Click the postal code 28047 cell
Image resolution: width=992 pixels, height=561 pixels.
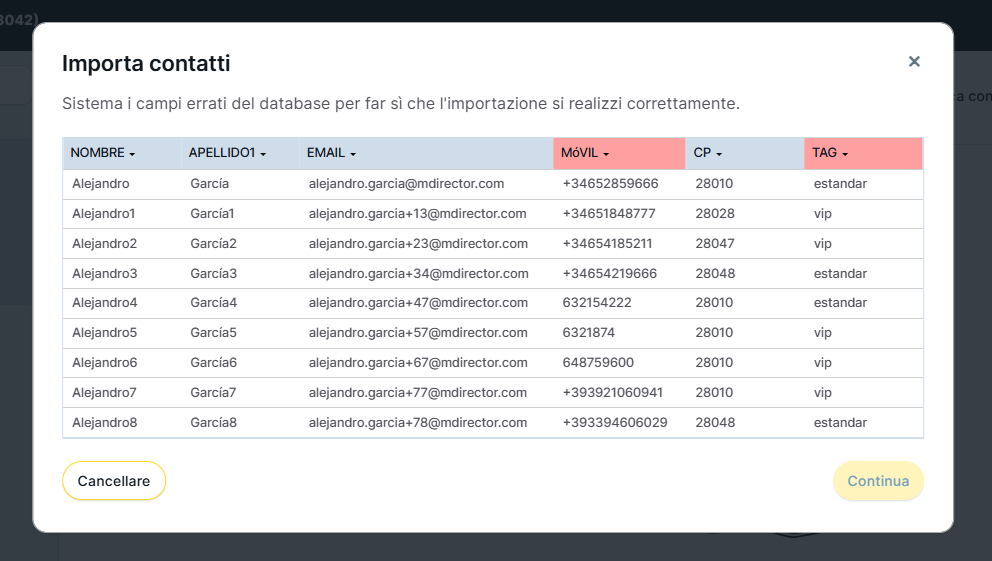tap(715, 244)
